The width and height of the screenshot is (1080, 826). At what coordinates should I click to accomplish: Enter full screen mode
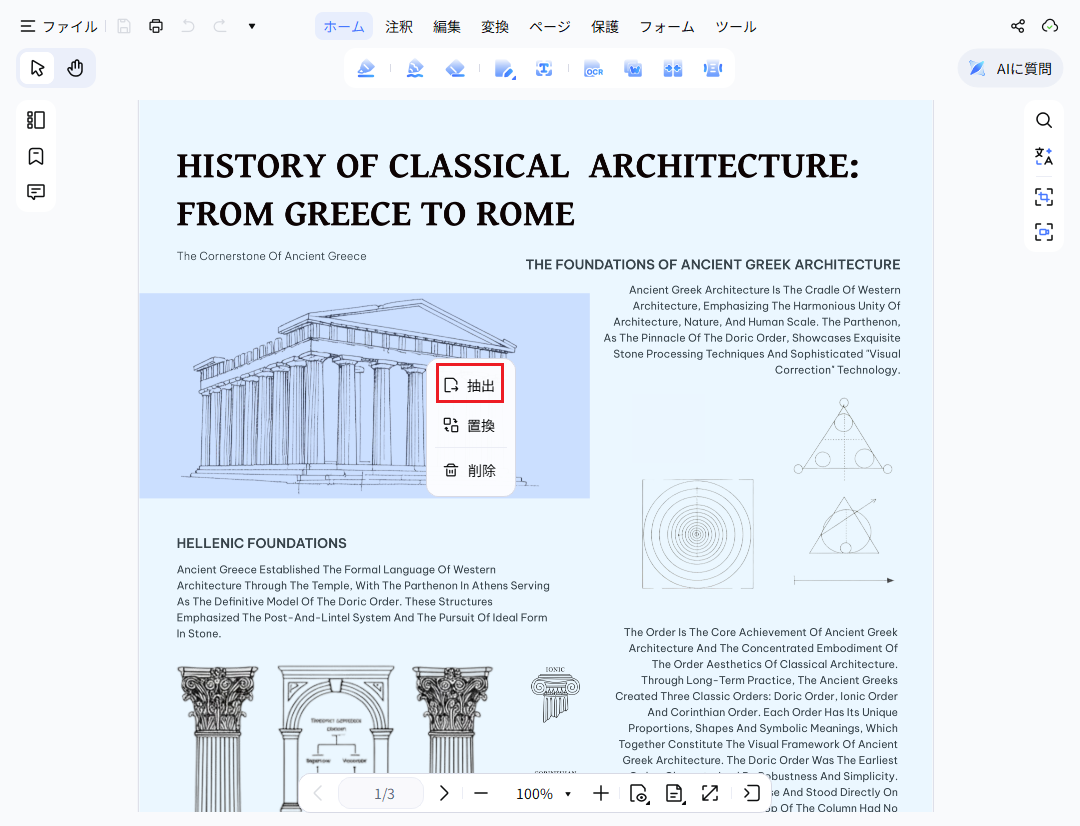coord(710,794)
